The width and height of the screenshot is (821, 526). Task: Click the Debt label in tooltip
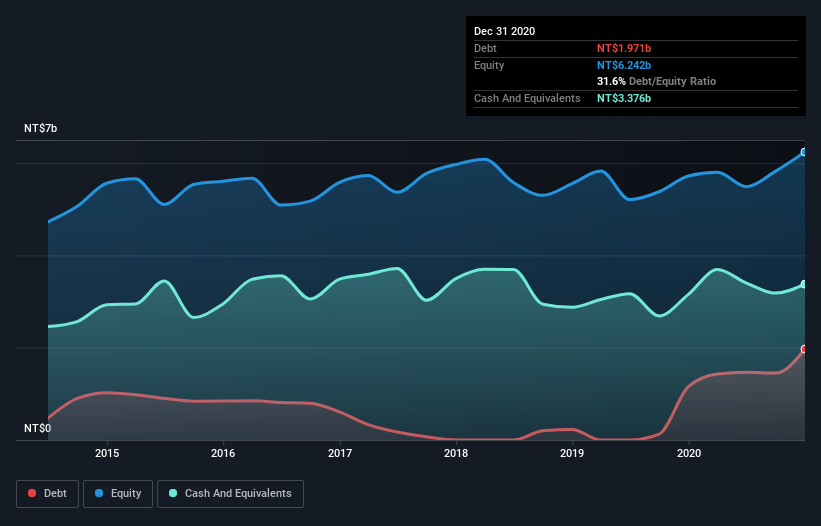coord(485,48)
